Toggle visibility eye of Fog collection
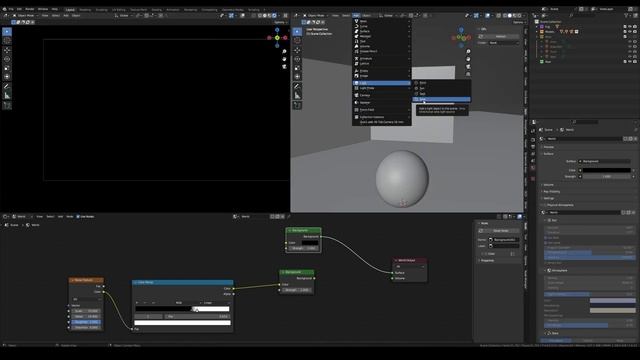Screen dimensions: 640x360 pos(630,27)
